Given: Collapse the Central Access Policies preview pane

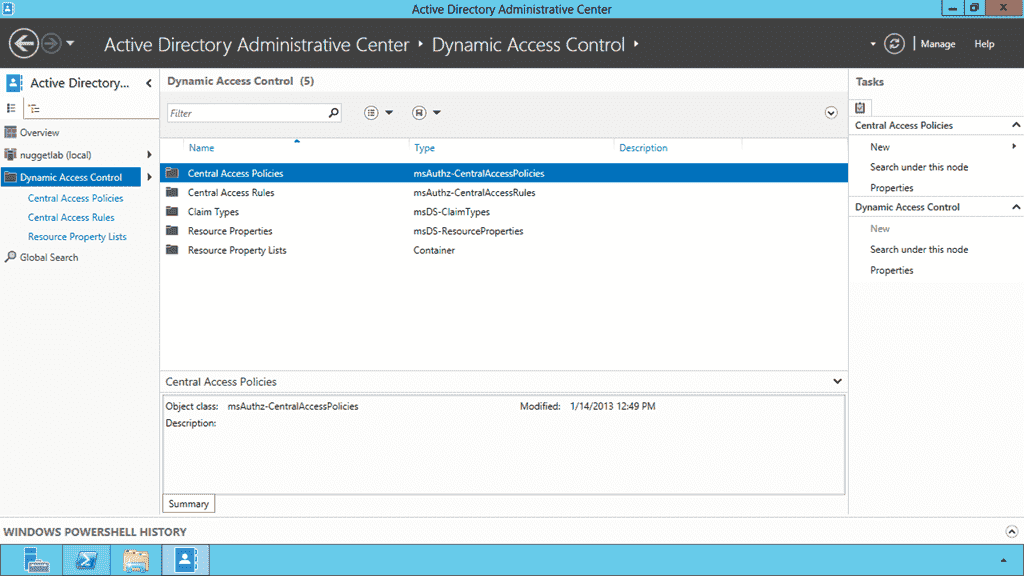Looking at the screenshot, I should [838, 381].
